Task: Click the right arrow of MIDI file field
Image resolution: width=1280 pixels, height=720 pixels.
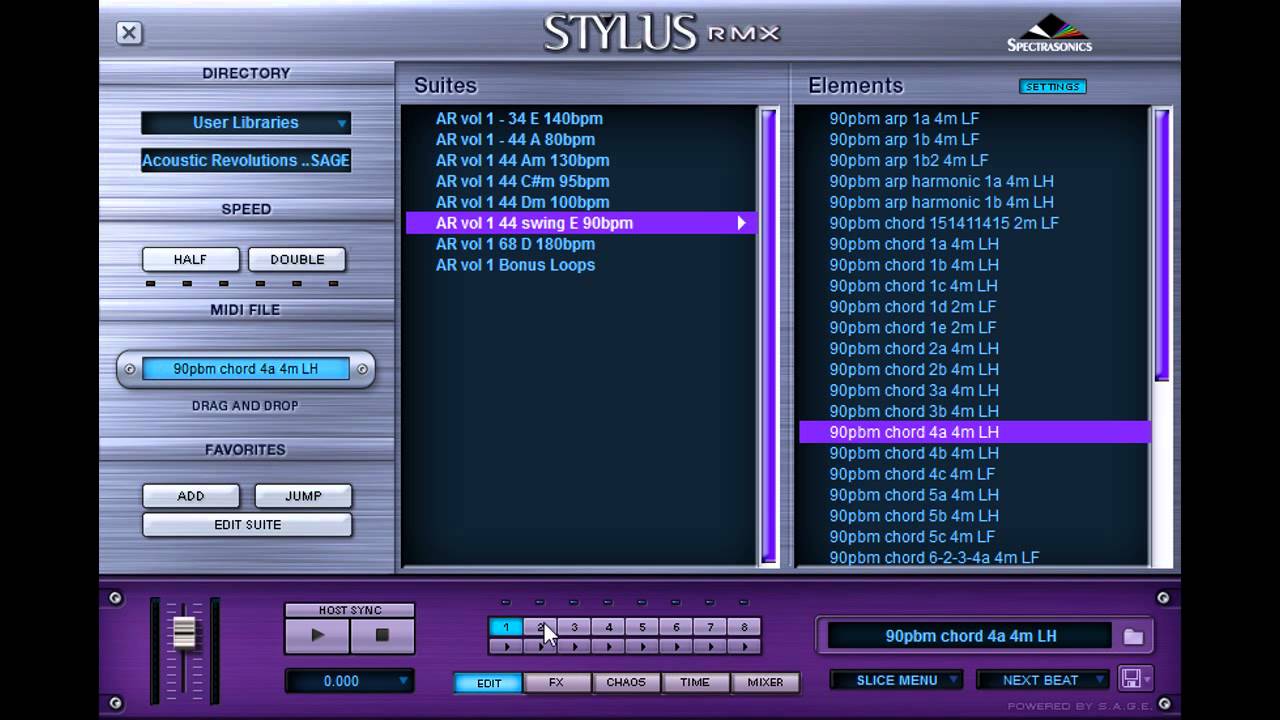Action: tap(362, 369)
